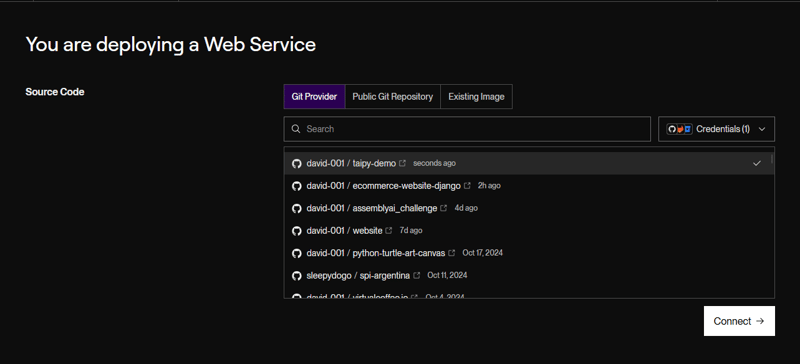Image resolution: width=800 pixels, height=364 pixels.
Task: Select david-001 / ecommerce-website-django repository
Action: [x=529, y=186]
